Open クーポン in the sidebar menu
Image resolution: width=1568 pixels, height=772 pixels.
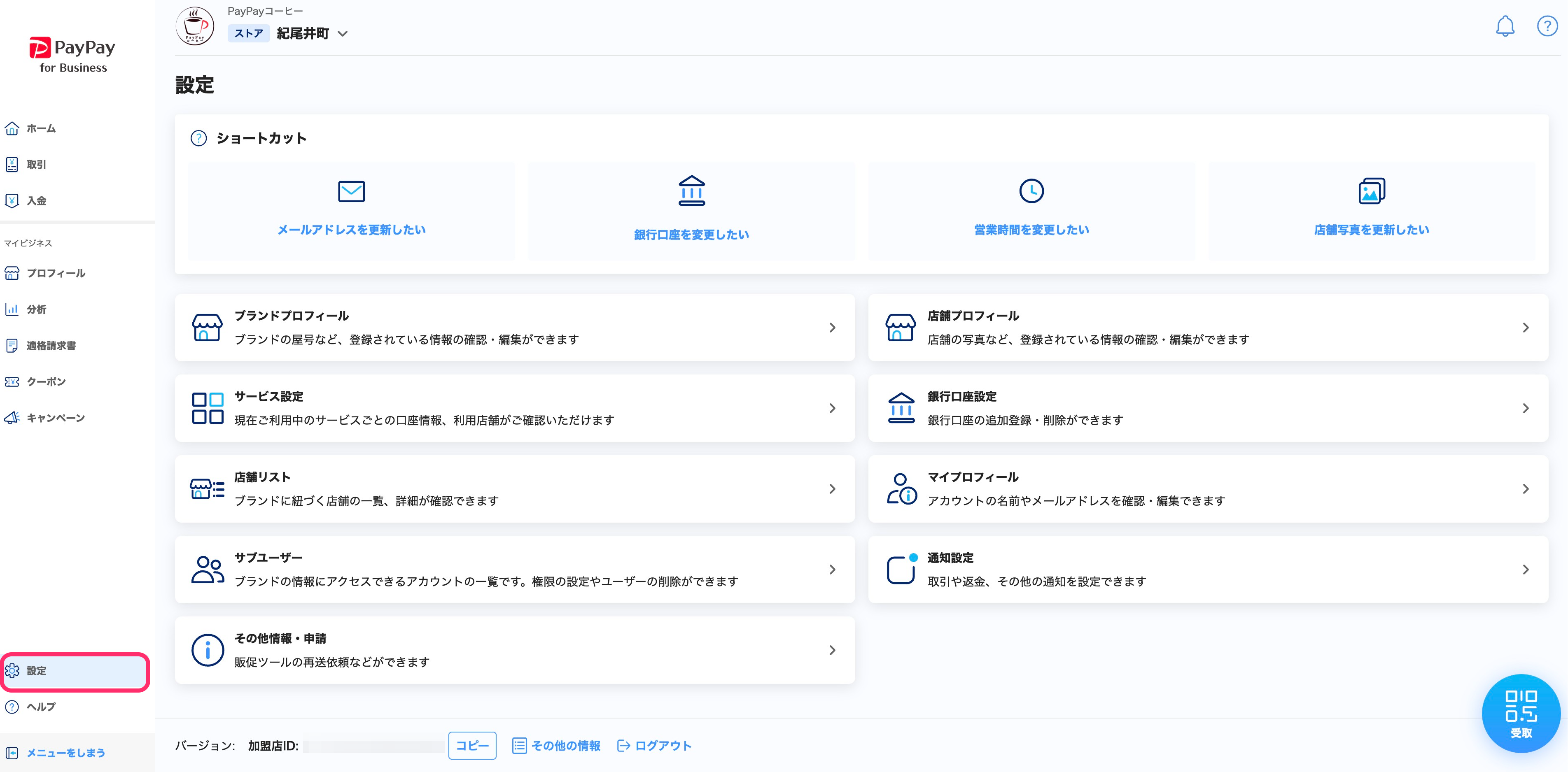click(x=46, y=381)
